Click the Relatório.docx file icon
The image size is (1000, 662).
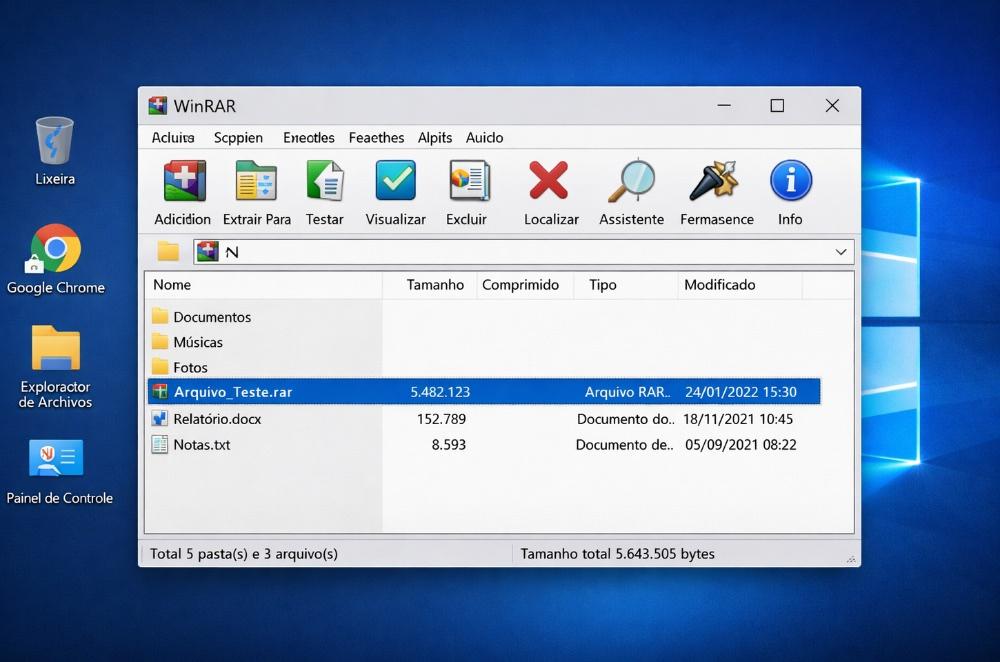click(x=159, y=418)
